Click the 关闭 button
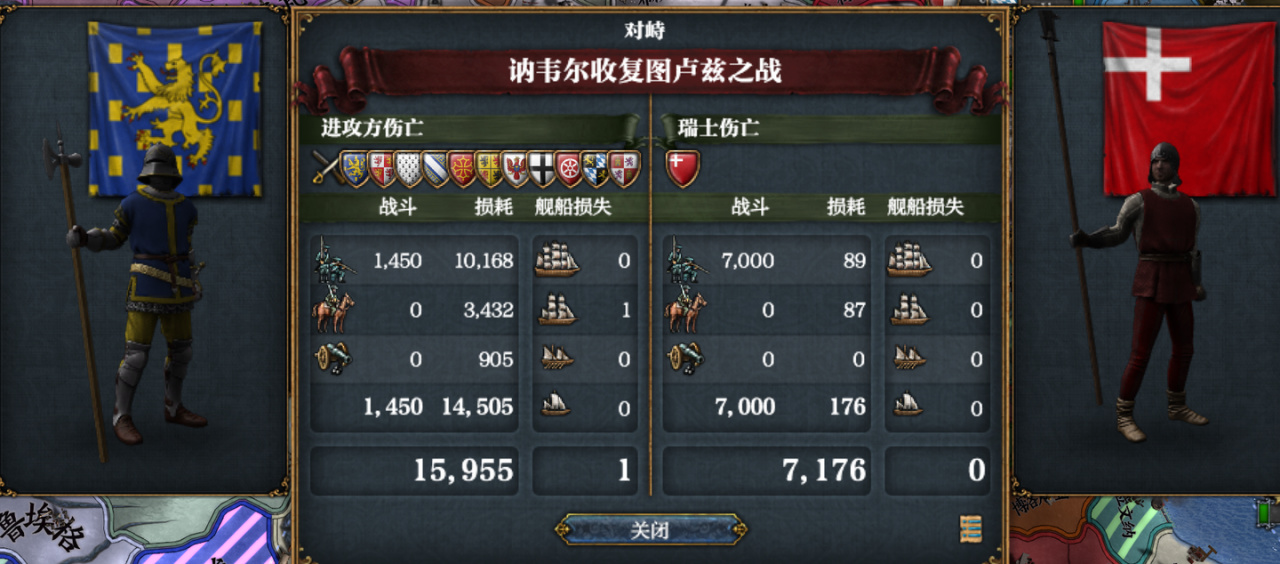Screen dimensions: 1280x564 click(x=650, y=530)
